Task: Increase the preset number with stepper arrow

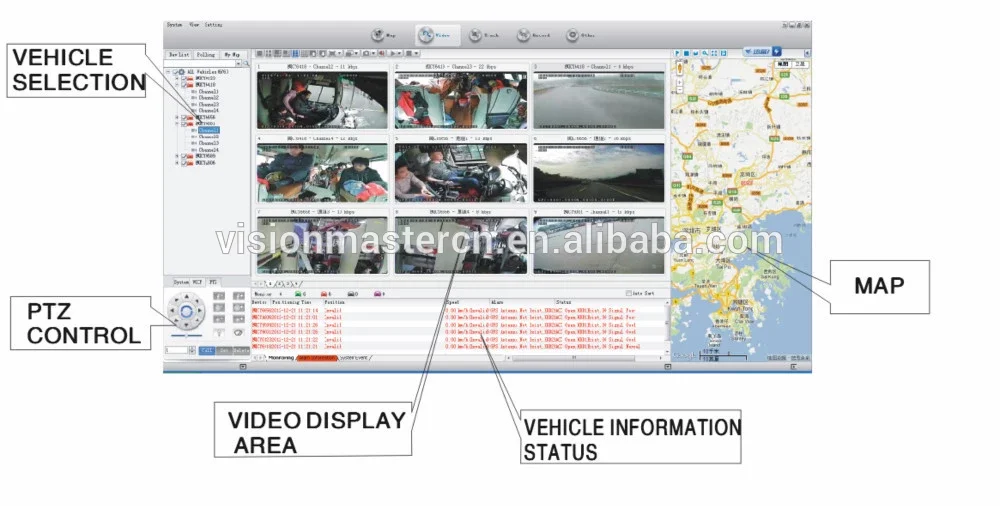Action: pos(193,348)
